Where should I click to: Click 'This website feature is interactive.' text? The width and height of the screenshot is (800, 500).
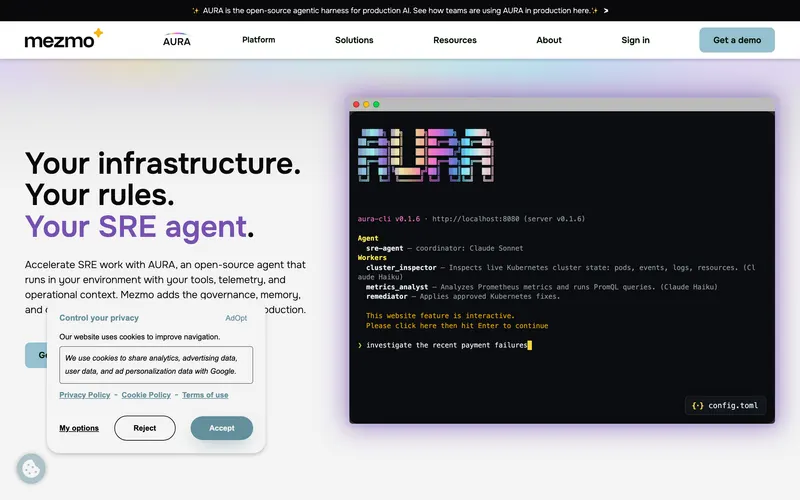point(440,316)
